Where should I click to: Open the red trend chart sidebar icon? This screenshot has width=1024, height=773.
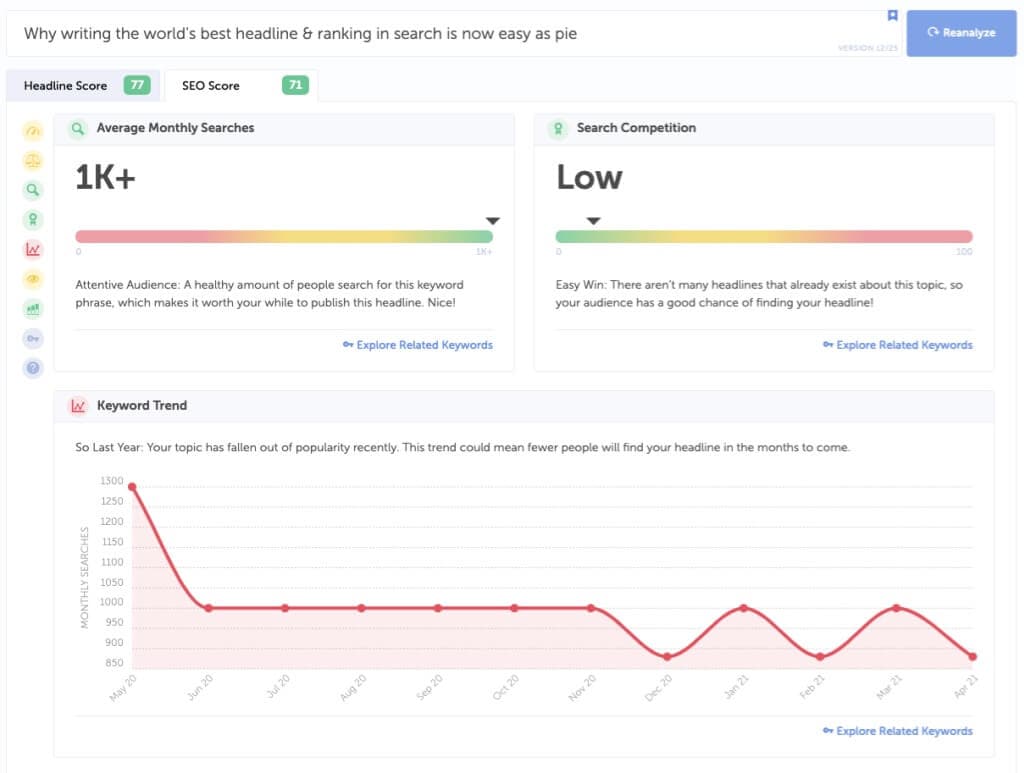pos(33,249)
